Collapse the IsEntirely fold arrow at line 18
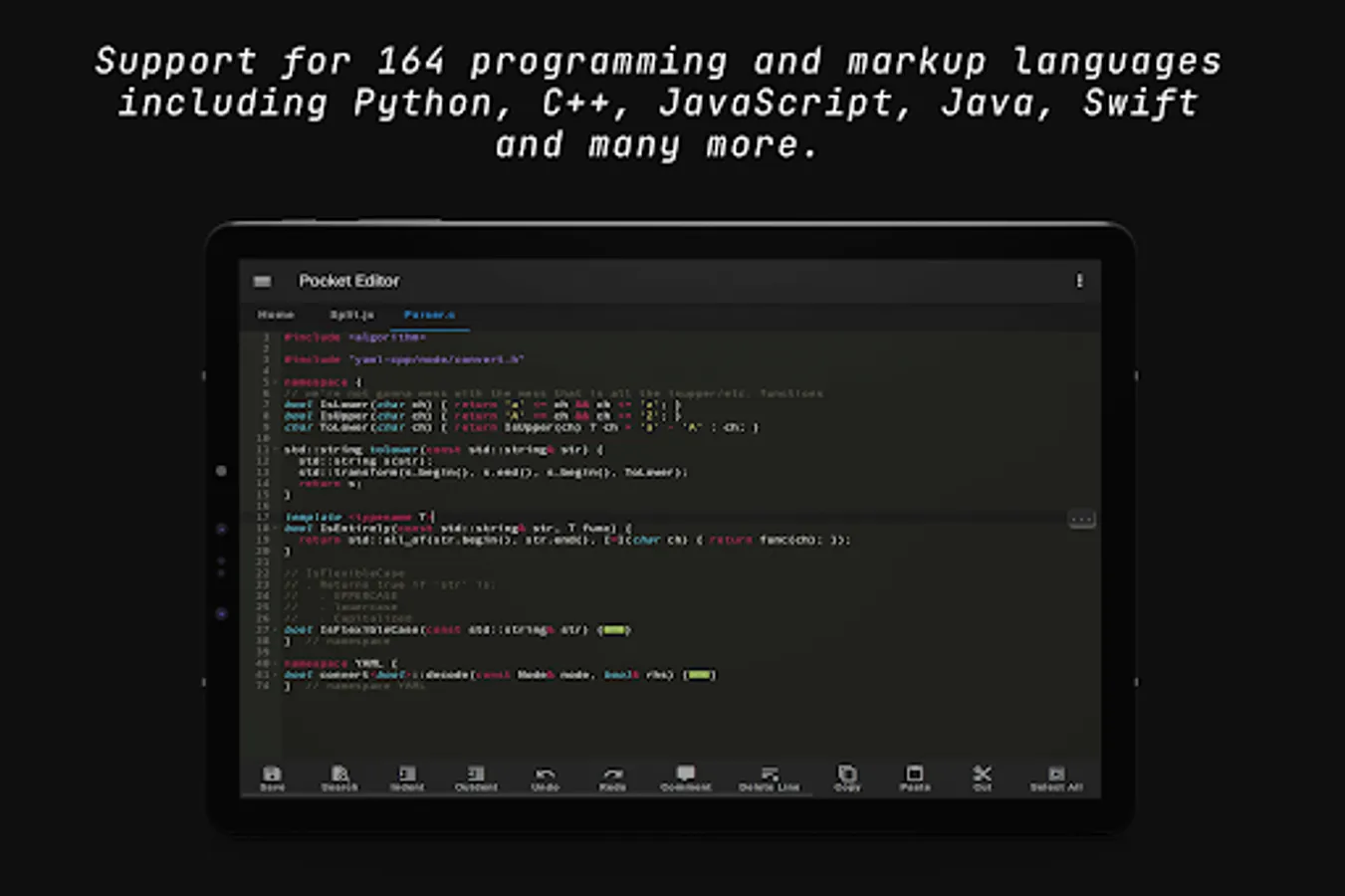Screen dimensions: 1345x896 [276, 529]
